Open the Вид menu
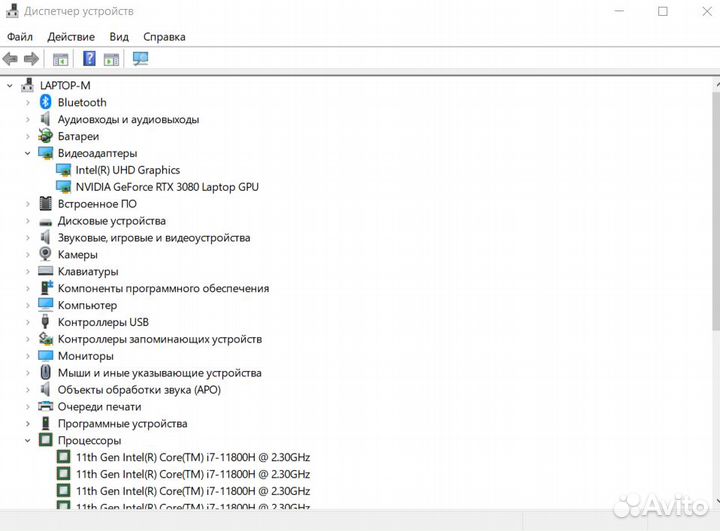Image resolution: width=720 pixels, height=531 pixels. point(119,37)
